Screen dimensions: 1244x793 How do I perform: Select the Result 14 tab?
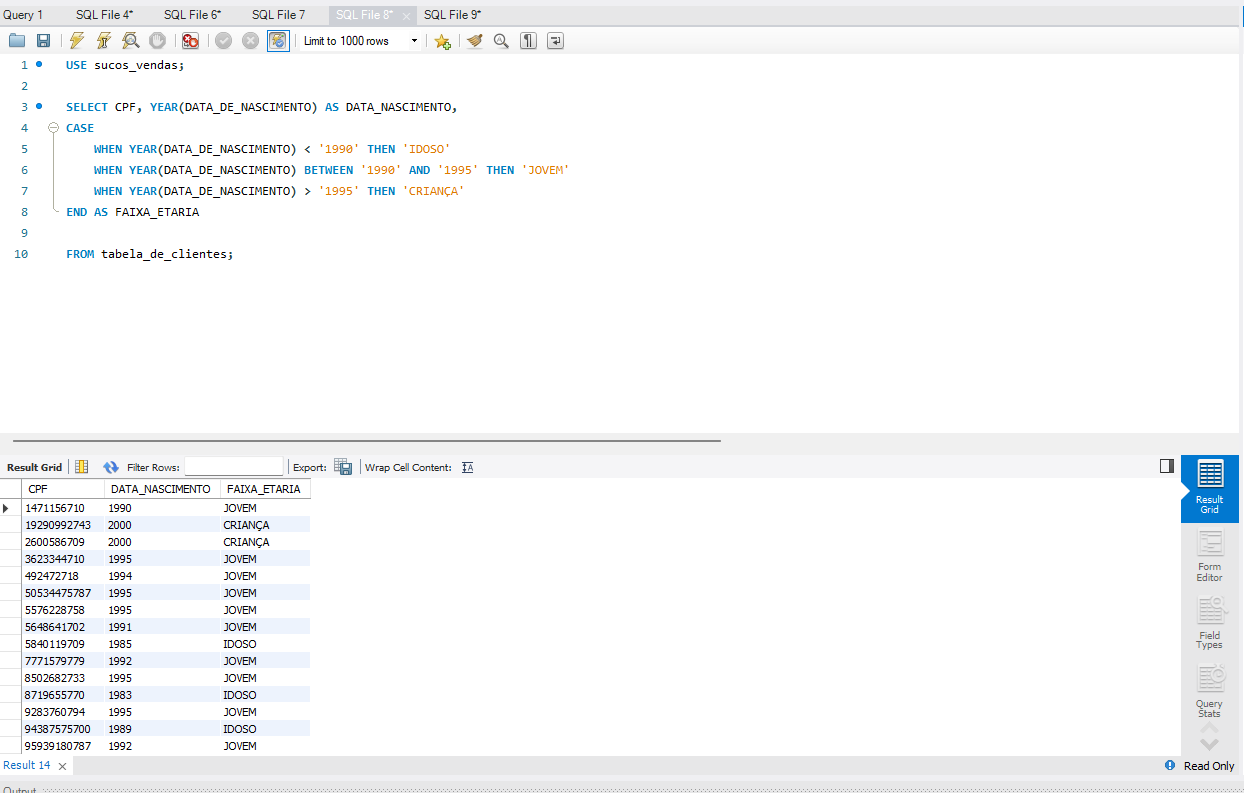tap(27, 765)
